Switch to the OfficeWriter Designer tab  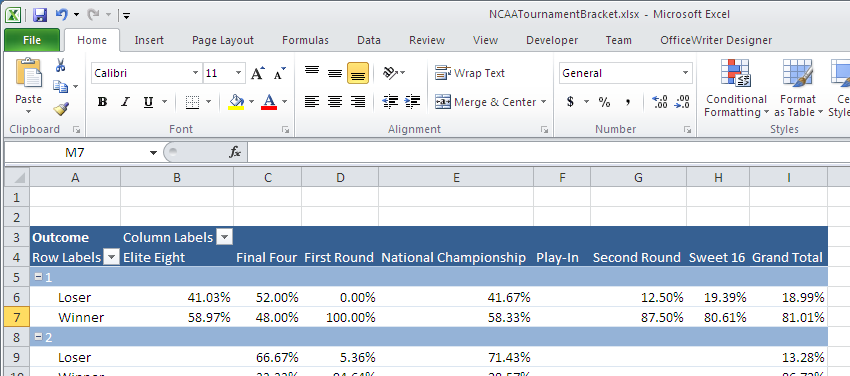[x=716, y=40]
